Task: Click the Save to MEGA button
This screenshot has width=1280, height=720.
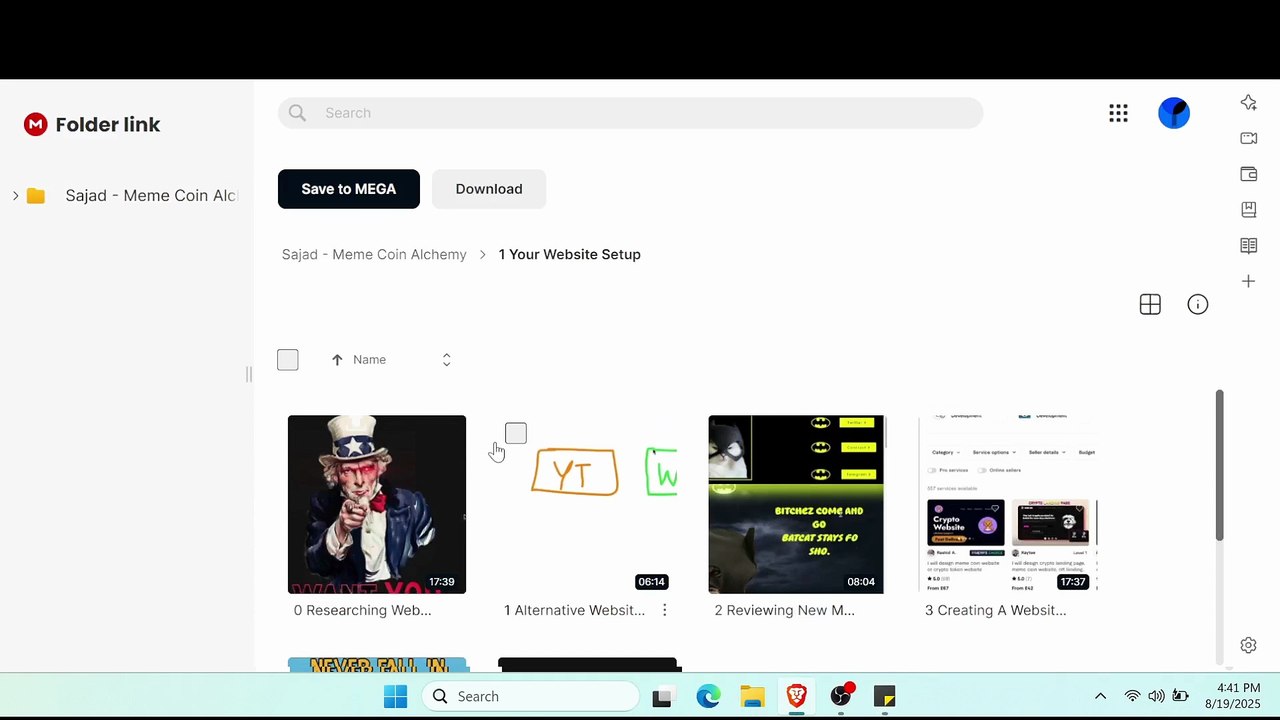Action: pyautogui.click(x=349, y=189)
